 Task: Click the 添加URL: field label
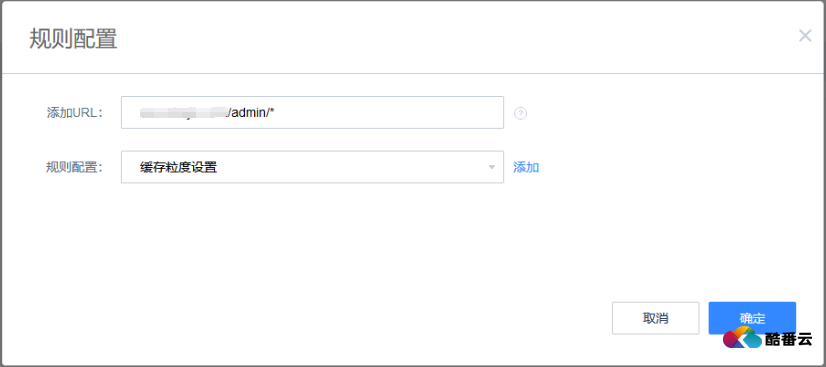click(x=74, y=113)
